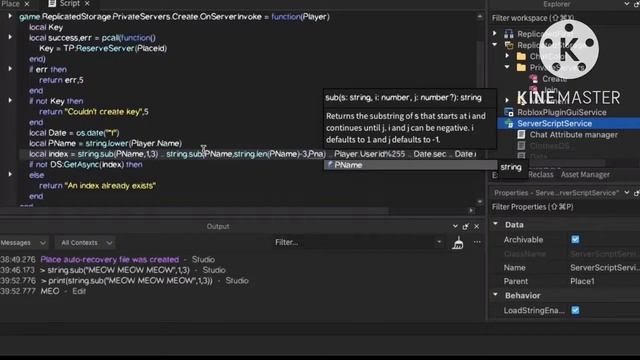The width and height of the screenshot is (640, 360).
Task: Click the RobloxPluginGuiService icon
Action: tap(509, 112)
